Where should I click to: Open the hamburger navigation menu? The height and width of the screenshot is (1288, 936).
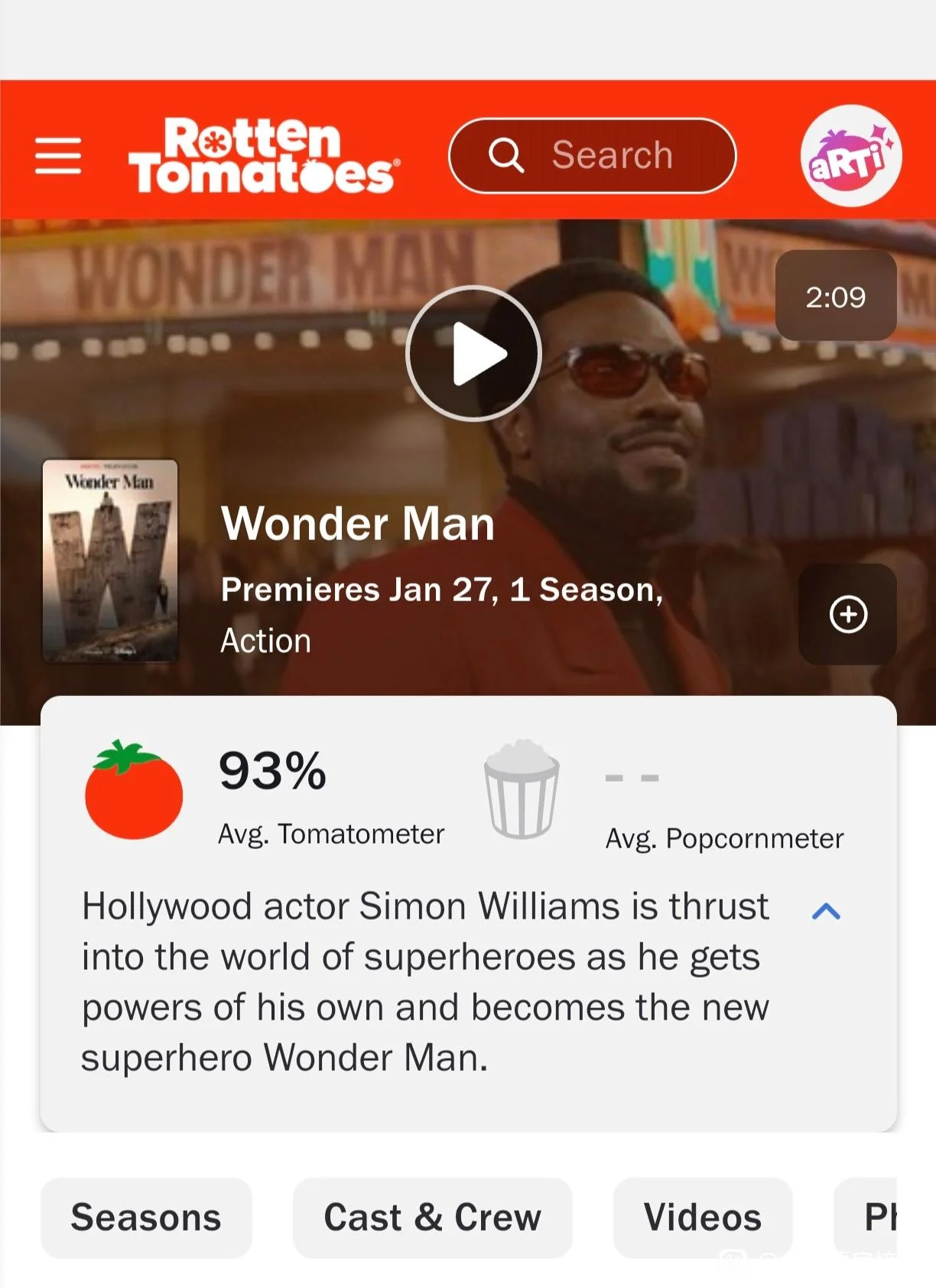click(58, 156)
